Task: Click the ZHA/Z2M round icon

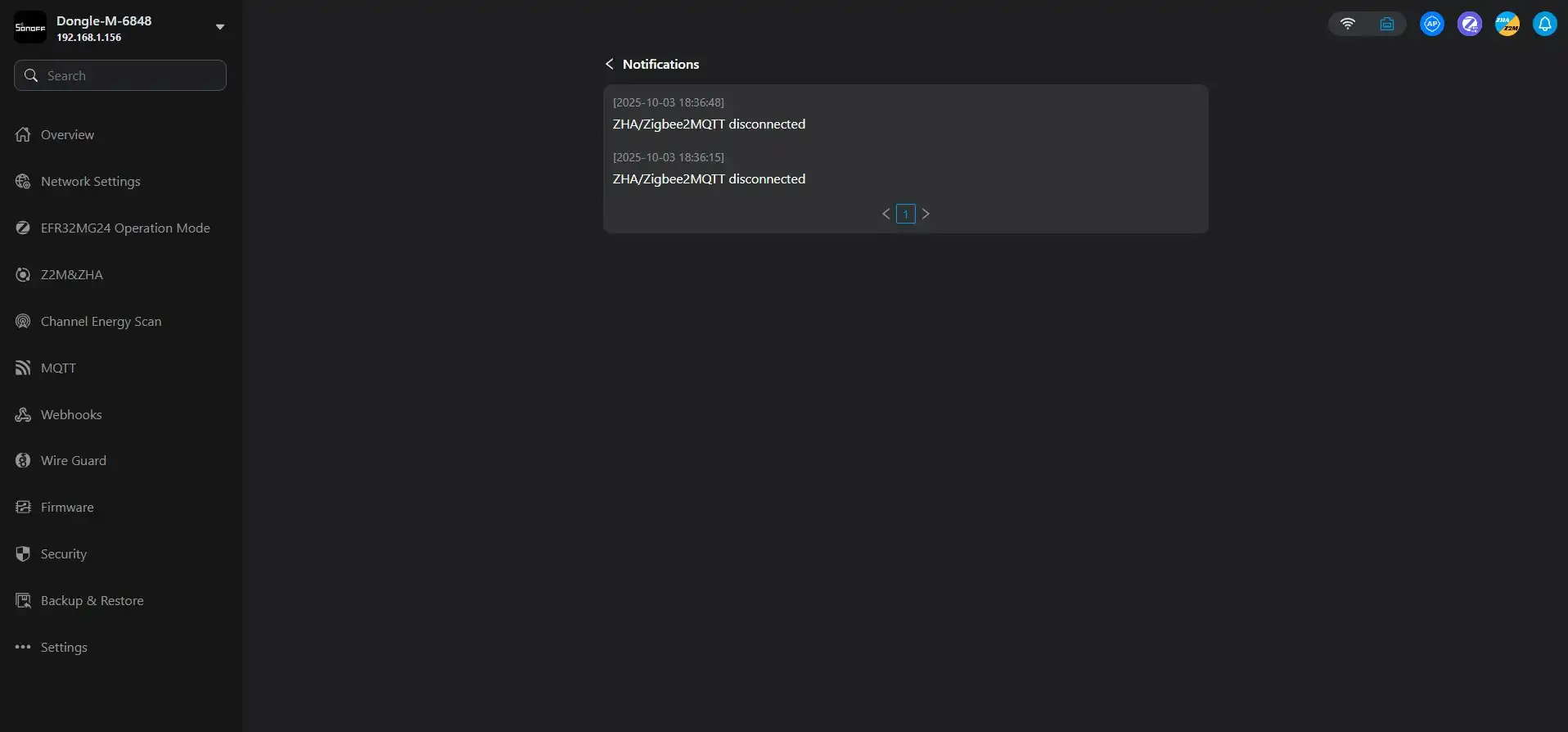Action: point(1507,24)
